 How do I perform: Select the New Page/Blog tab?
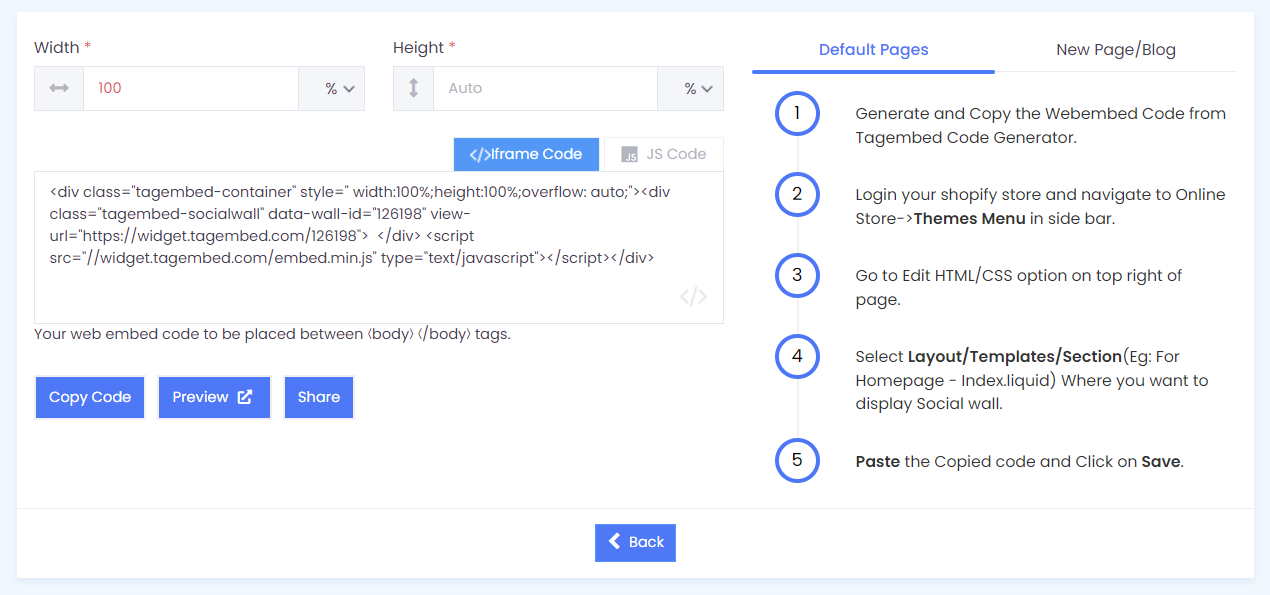pos(1116,50)
